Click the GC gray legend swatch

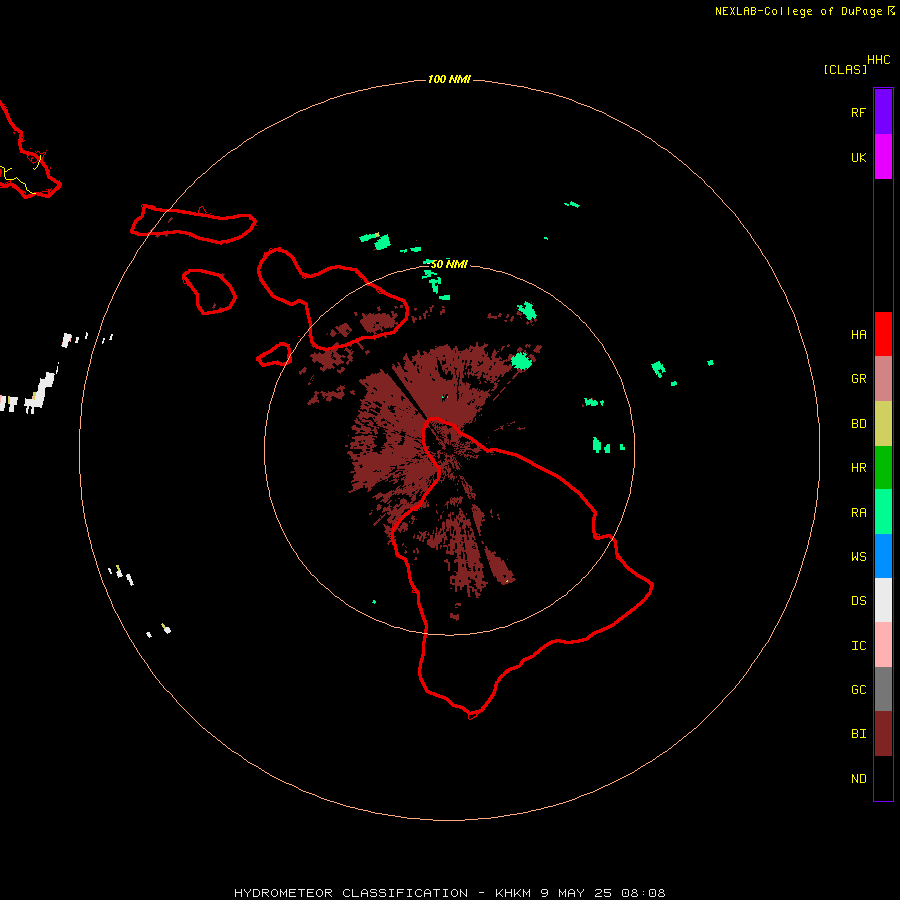883,689
